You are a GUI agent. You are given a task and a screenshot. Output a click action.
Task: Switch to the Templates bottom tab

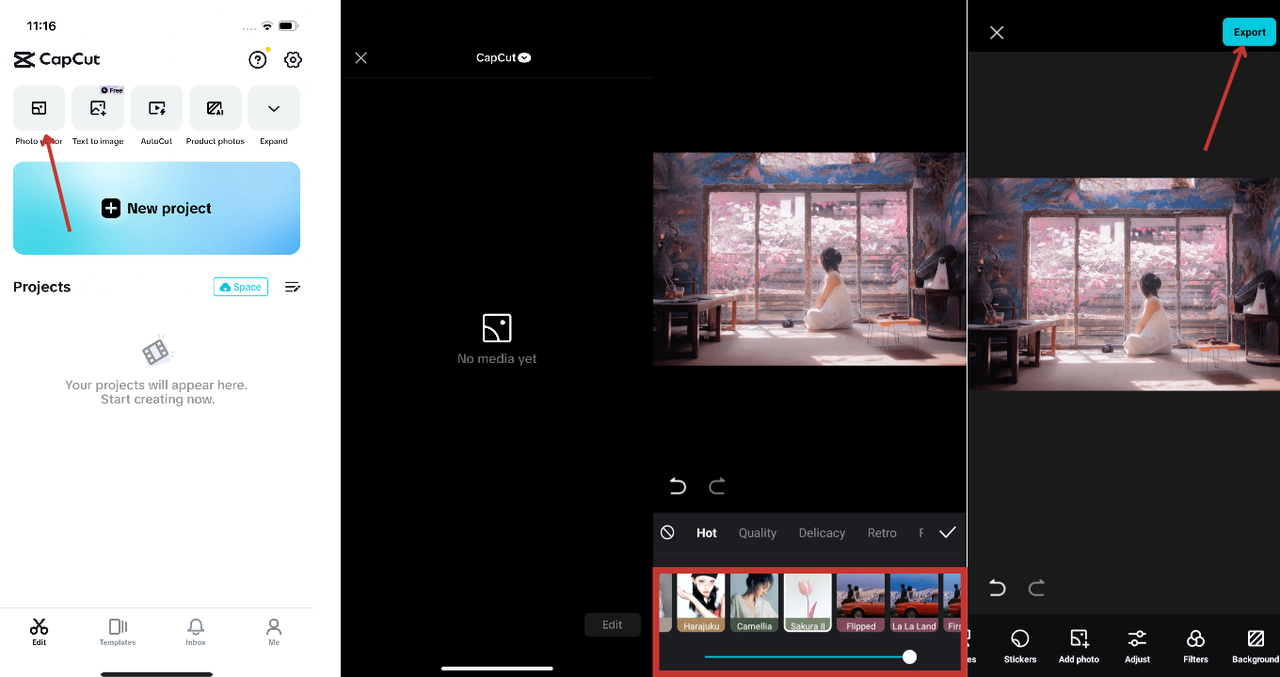click(x=117, y=632)
